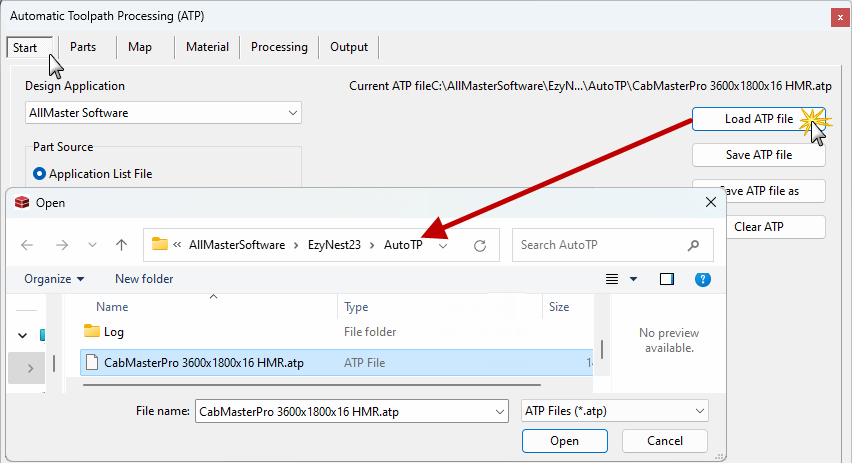This screenshot has height=463, width=852.
Task: Select CabMasterPro 3600x1800x16 HMR.atp file
Action: click(203, 363)
